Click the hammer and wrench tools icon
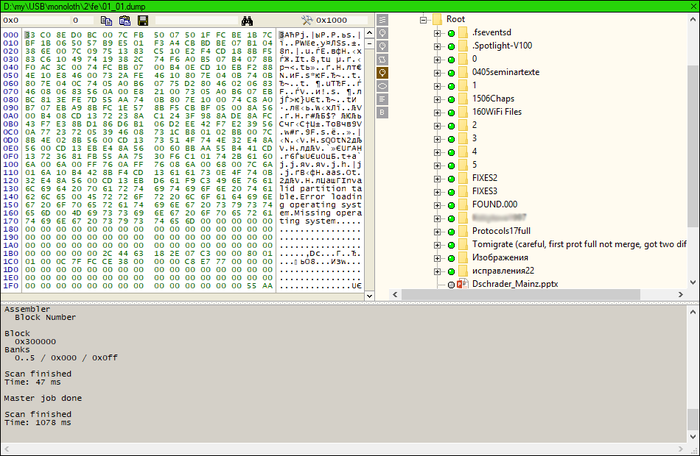The width and height of the screenshot is (700, 456). [308, 20]
